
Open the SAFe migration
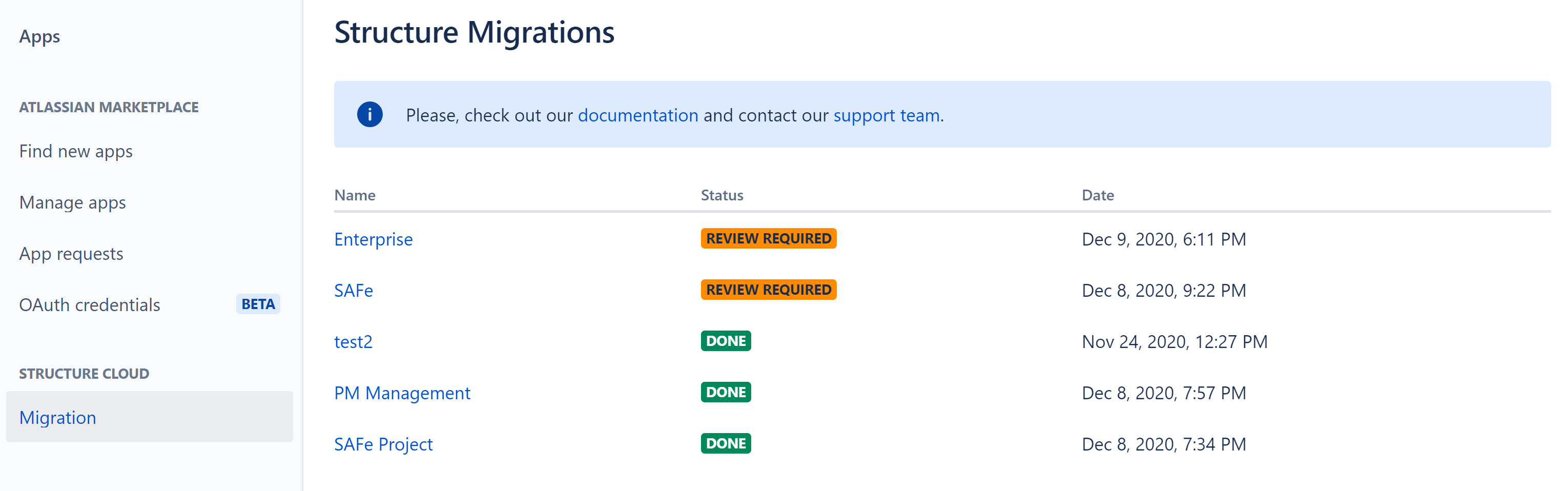354,291
